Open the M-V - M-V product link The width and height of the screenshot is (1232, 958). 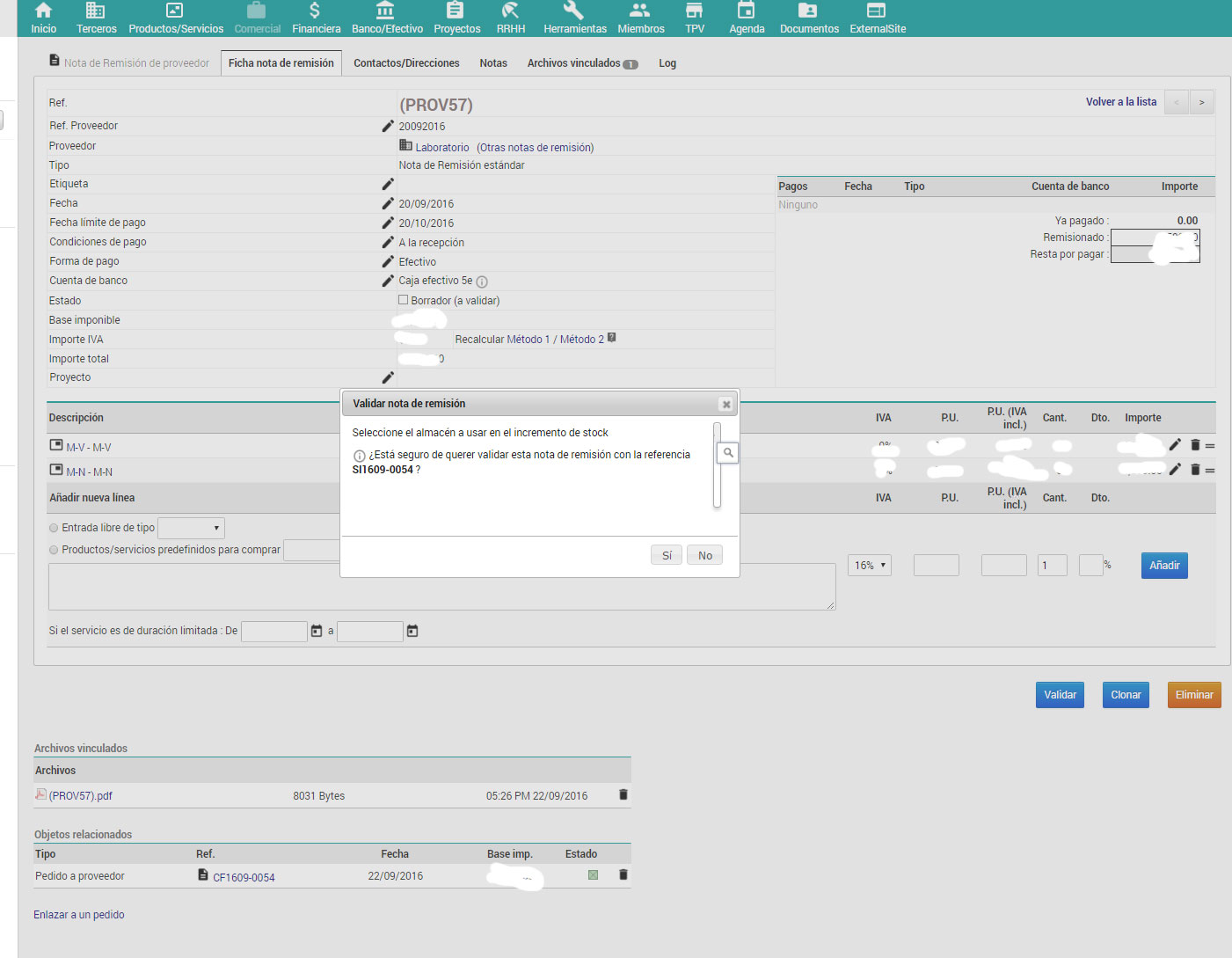coord(89,448)
